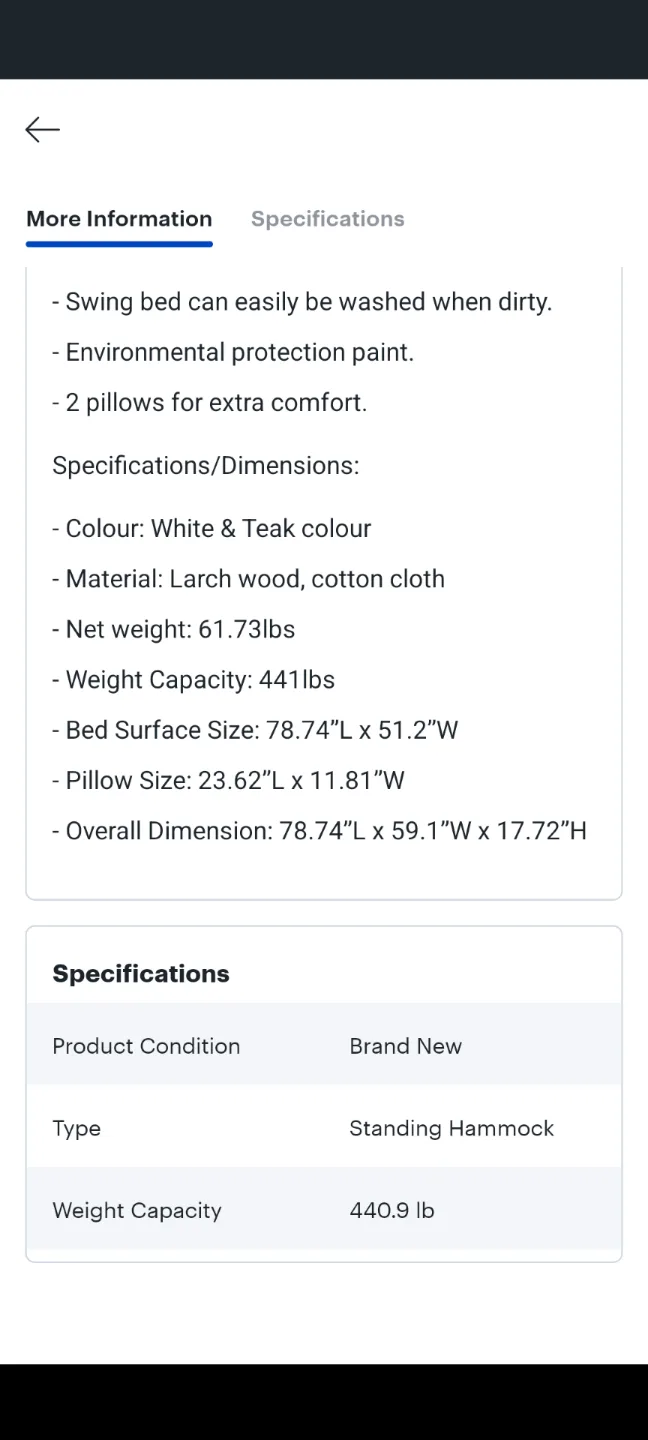This screenshot has height=1440, width=648.
Task: Switch to the Specifications tab
Action: tap(328, 219)
